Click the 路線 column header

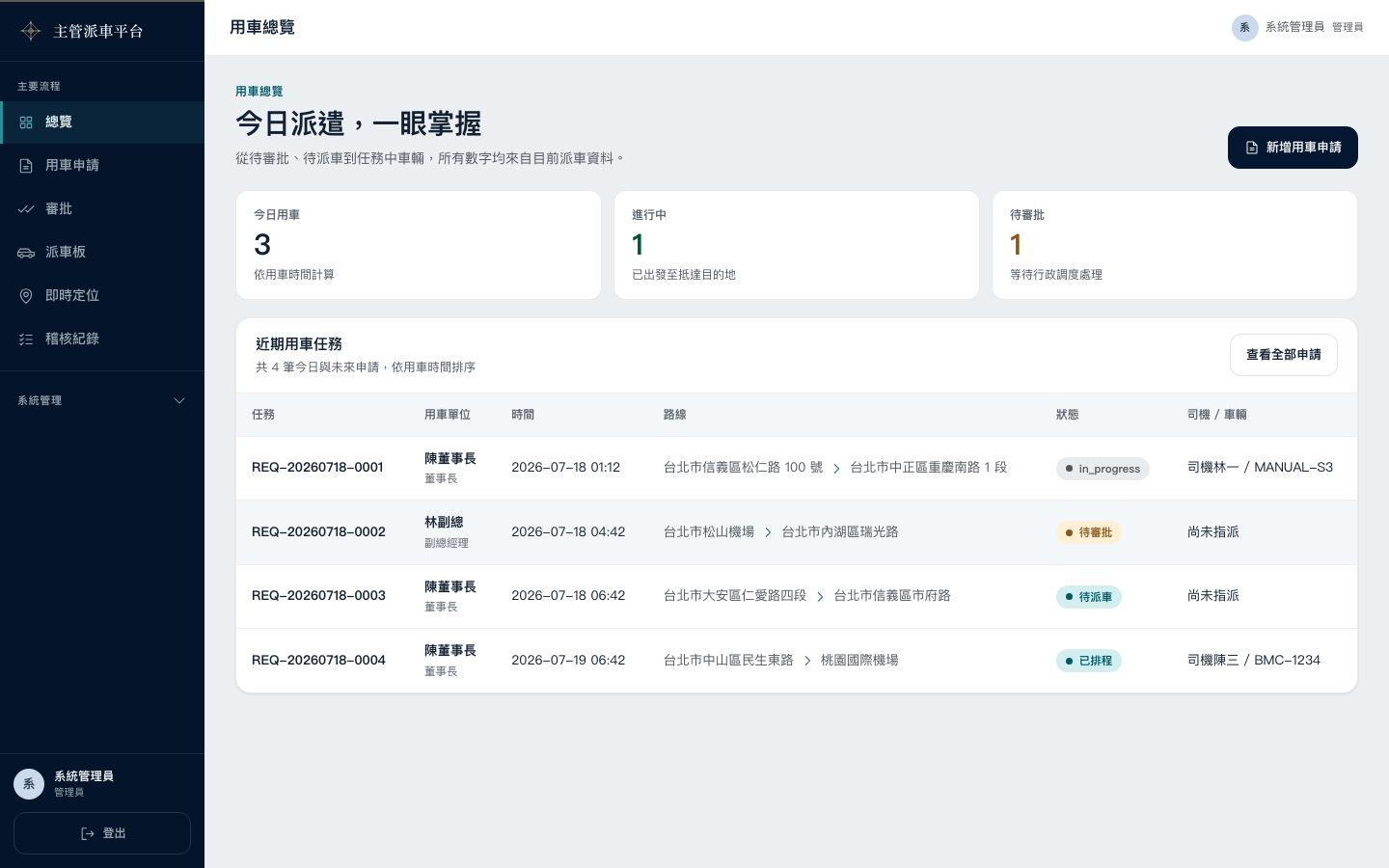[x=675, y=415]
